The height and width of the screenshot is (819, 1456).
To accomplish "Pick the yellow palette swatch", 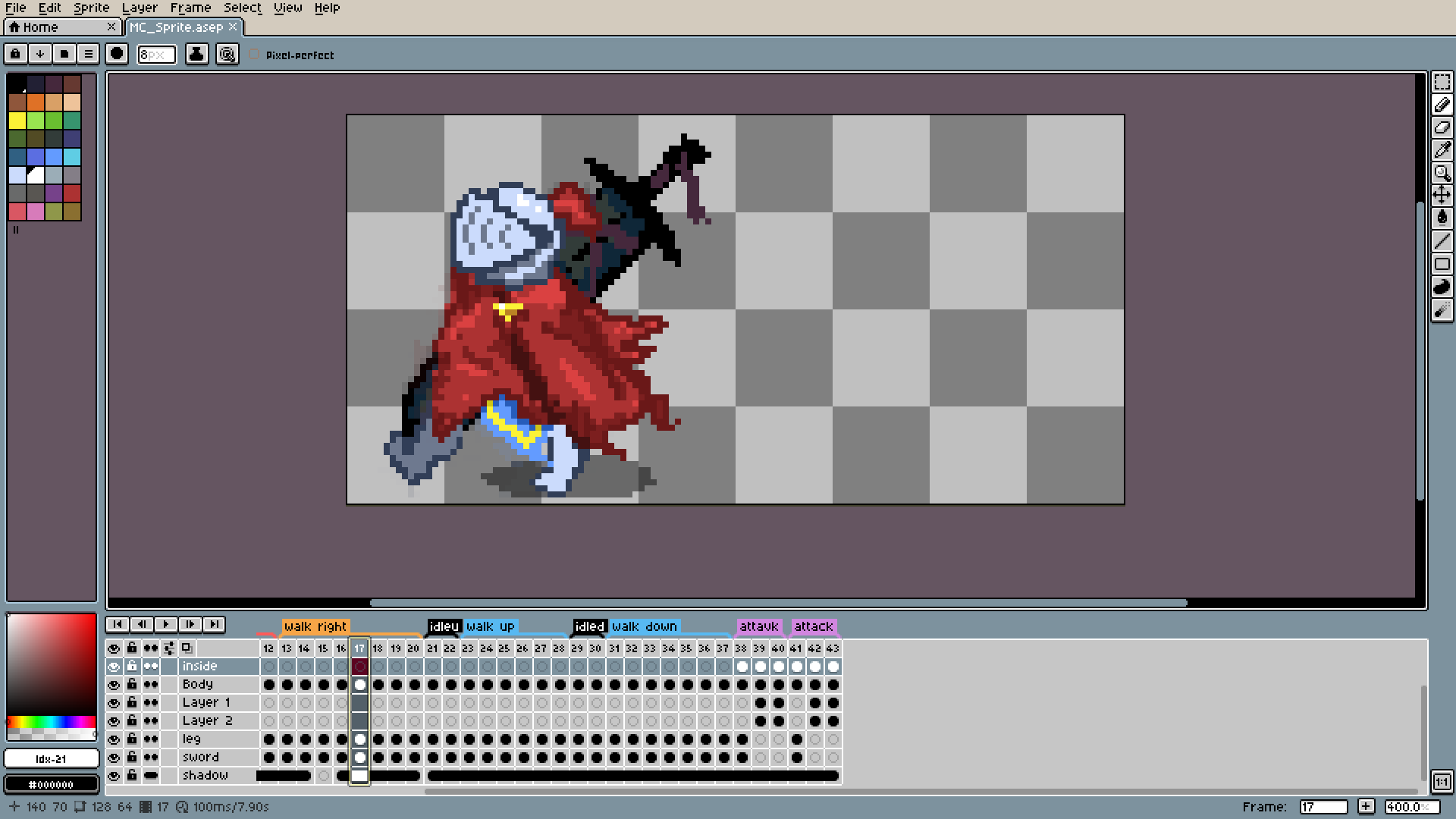I will coord(17,121).
